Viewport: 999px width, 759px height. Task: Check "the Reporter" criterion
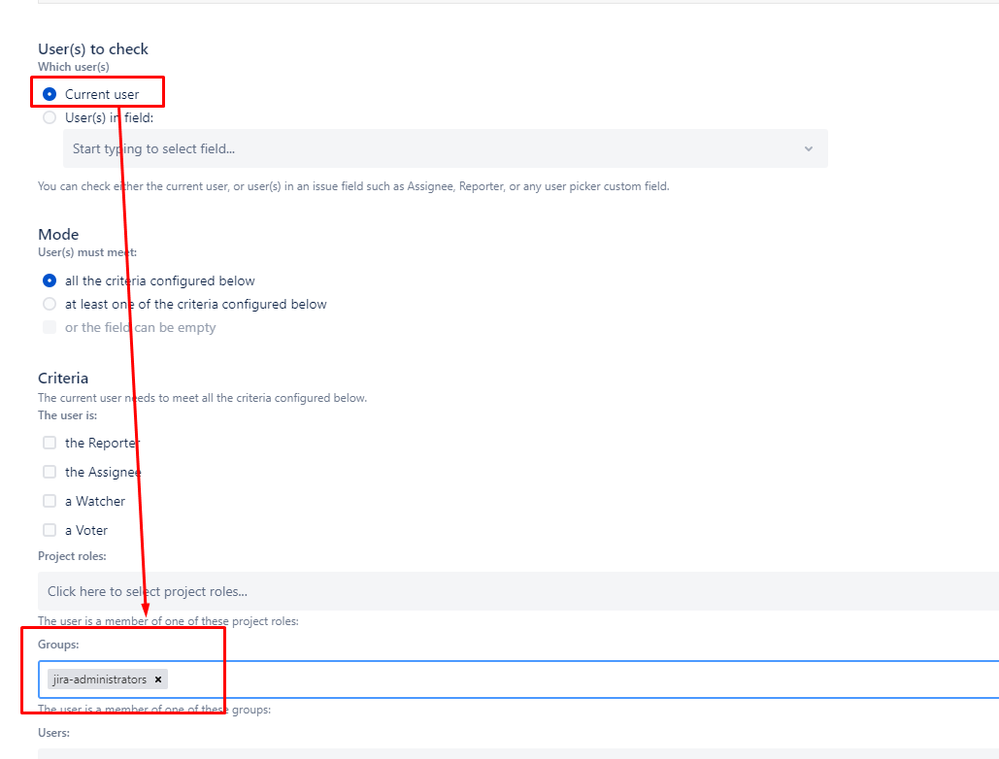tap(49, 442)
